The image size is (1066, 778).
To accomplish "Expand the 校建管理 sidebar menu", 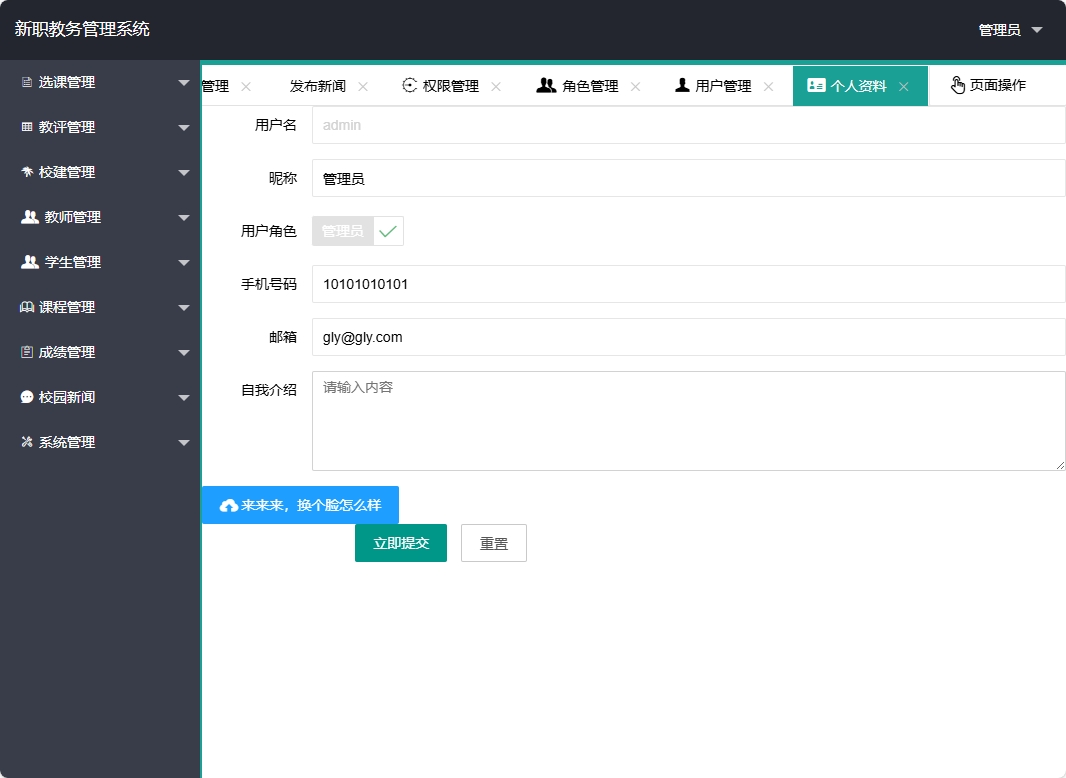I will pyautogui.click(x=100, y=172).
